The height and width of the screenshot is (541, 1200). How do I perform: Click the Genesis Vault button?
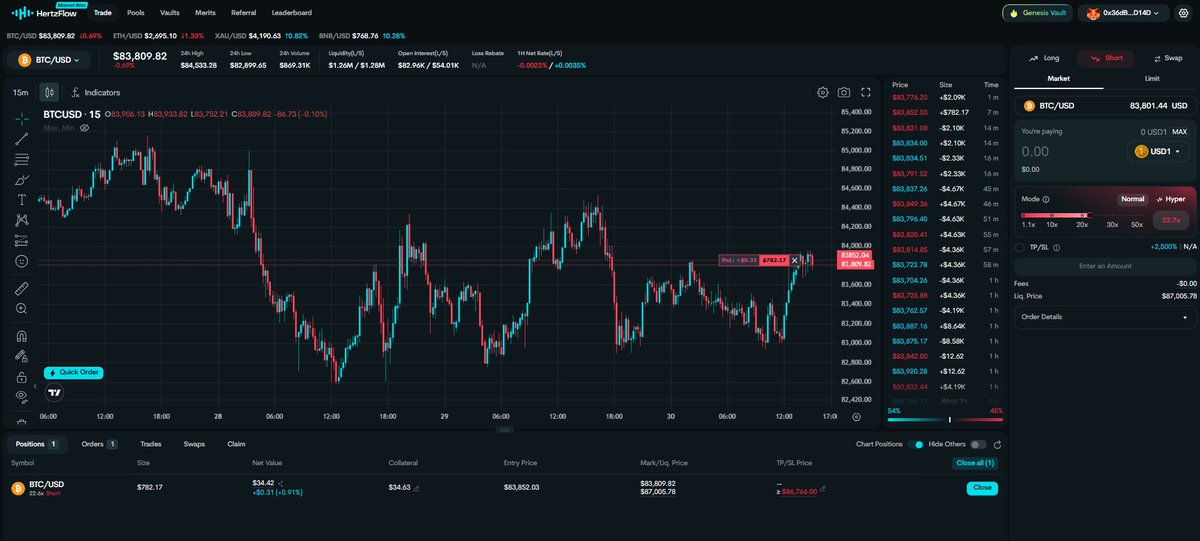coord(1038,14)
